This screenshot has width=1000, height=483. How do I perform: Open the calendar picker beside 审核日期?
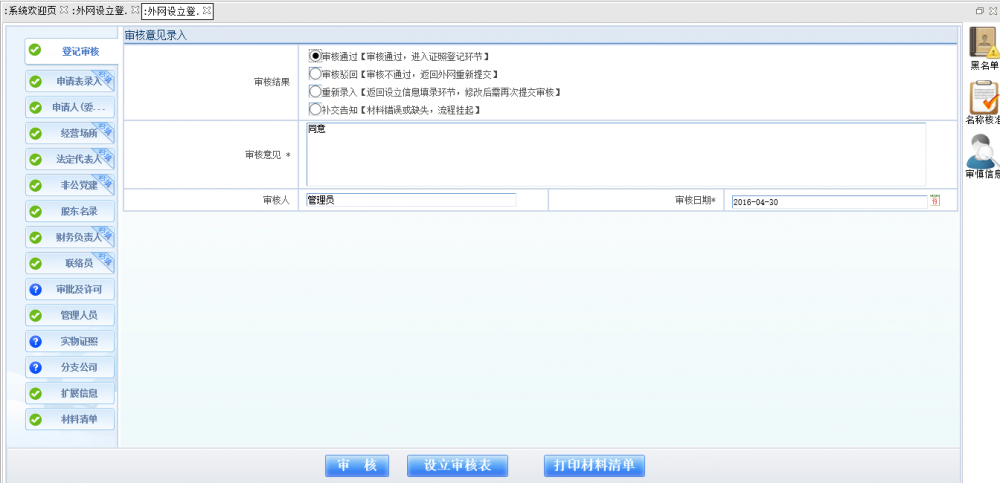click(935, 201)
